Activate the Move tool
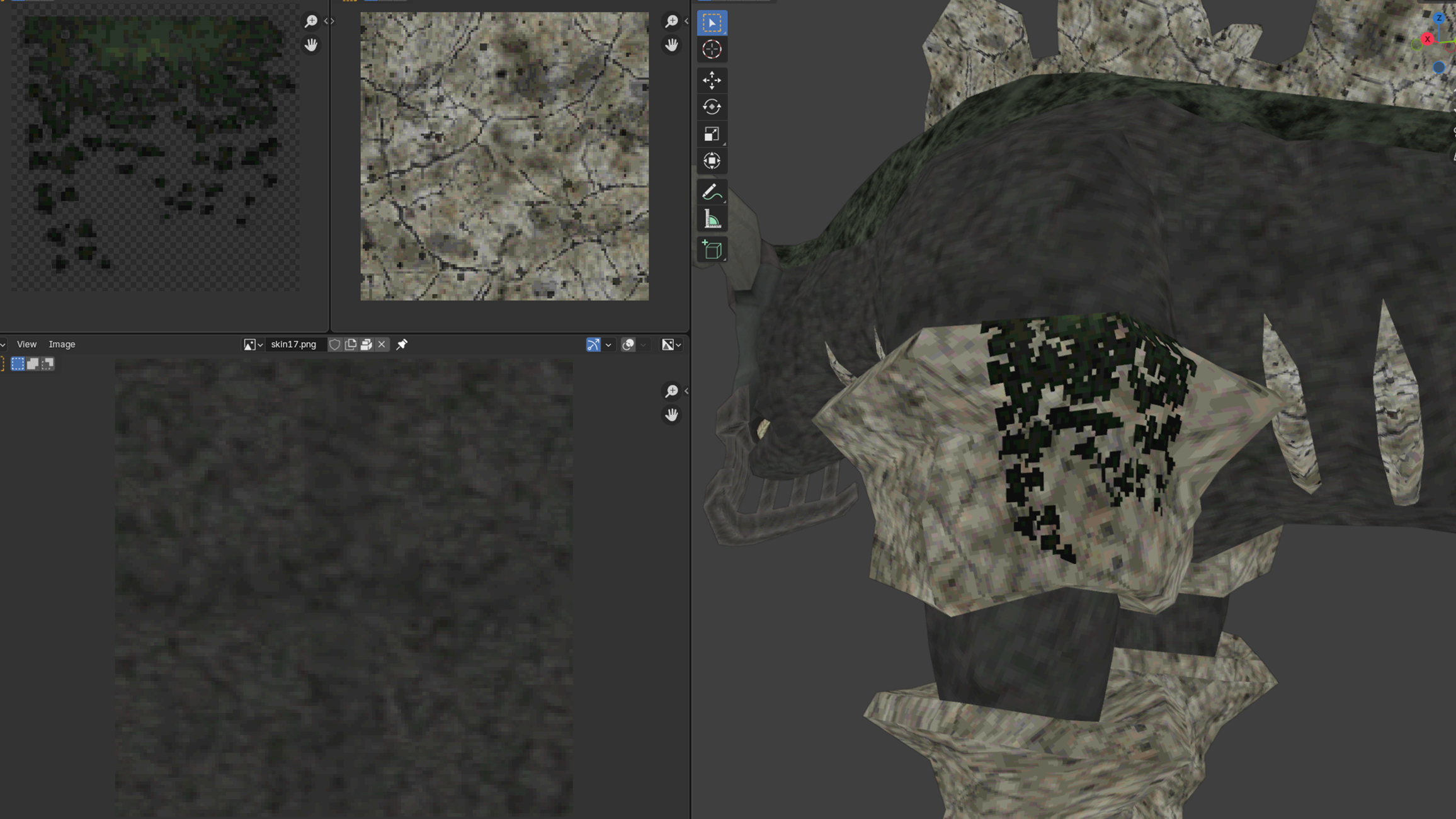1456x819 pixels. tap(712, 80)
